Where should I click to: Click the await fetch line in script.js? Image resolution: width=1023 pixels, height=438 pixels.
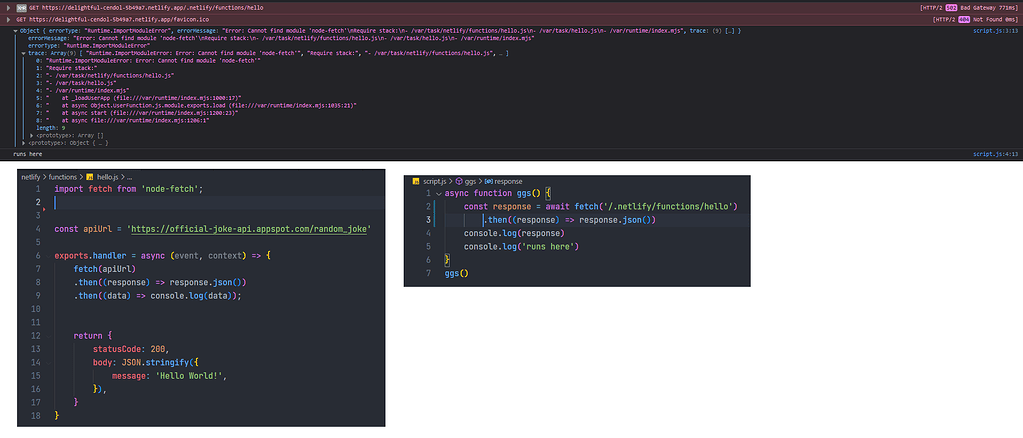pos(600,206)
